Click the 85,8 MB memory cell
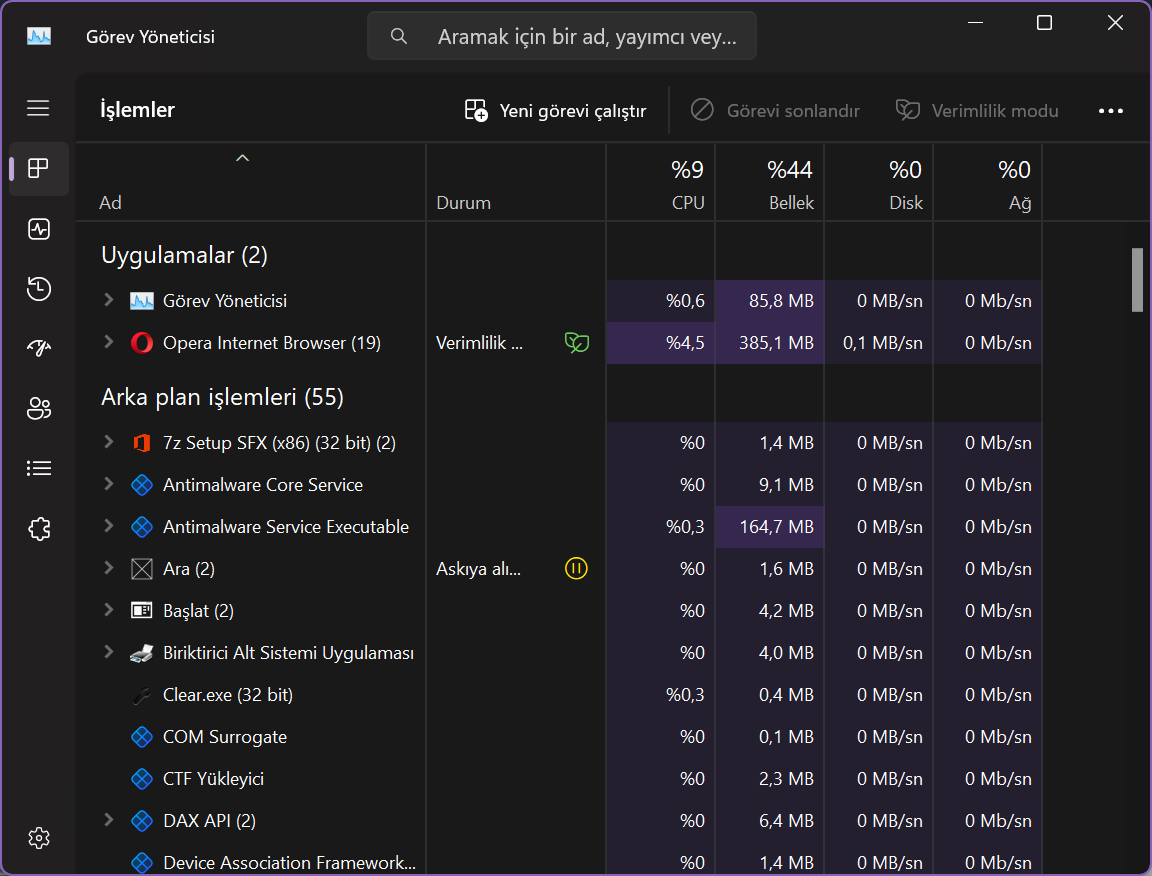 coord(769,301)
